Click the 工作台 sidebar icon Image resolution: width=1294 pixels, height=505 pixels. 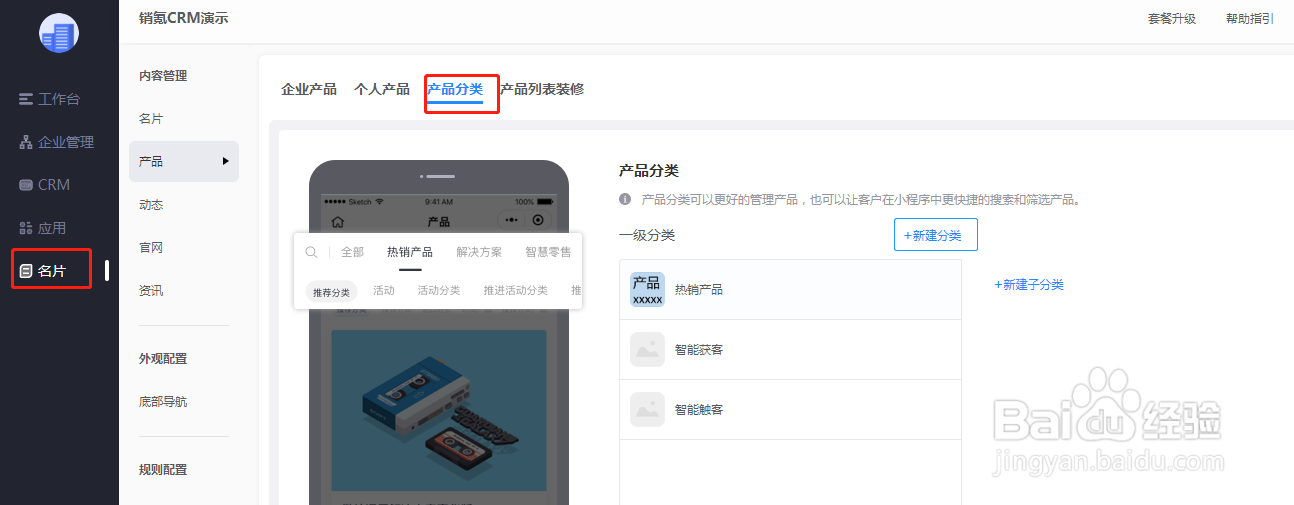(26, 99)
